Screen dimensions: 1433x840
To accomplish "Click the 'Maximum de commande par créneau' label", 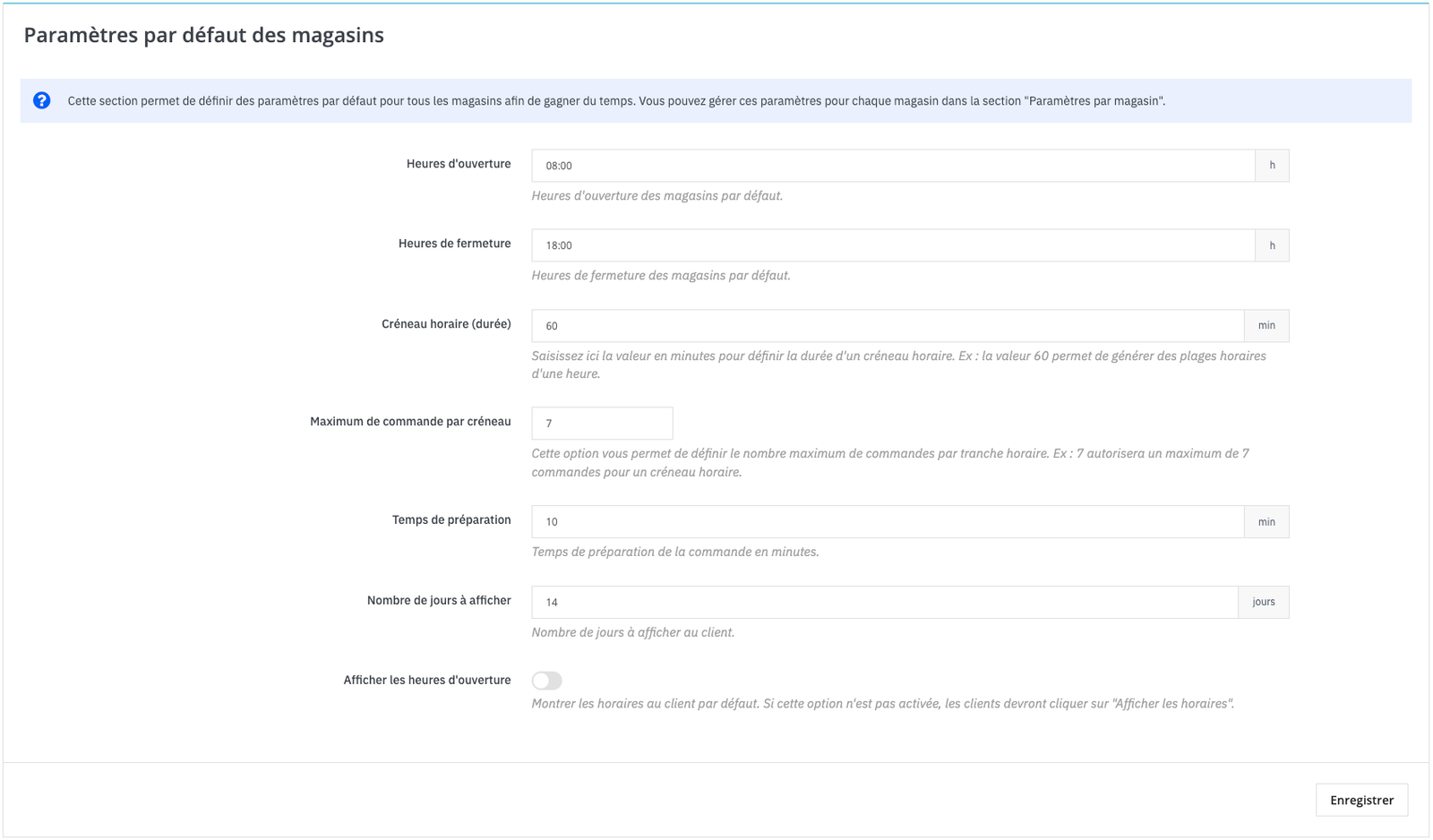I will point(410,422).
